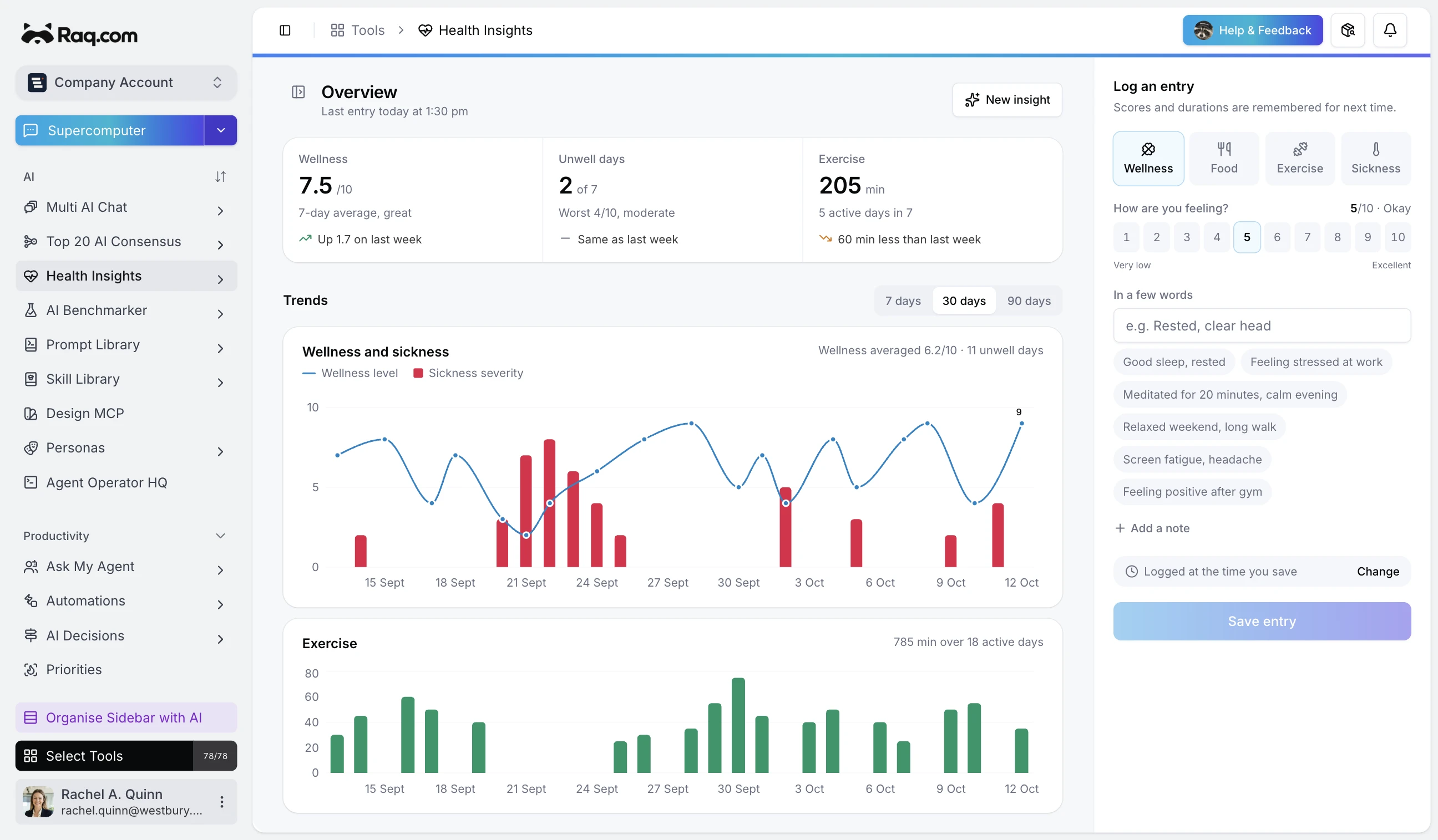Click the Tools grid icon in the breadcrumb
The image size is (1438, 840).
(x=337, y=30)
